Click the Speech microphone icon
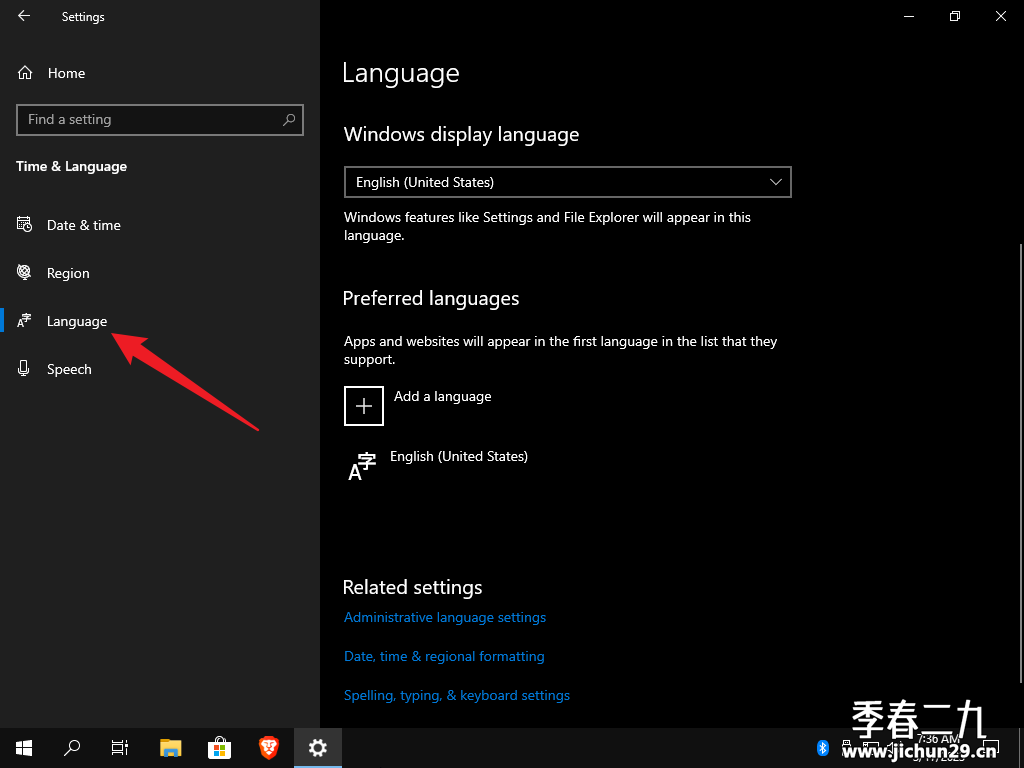 pos(24,368)
